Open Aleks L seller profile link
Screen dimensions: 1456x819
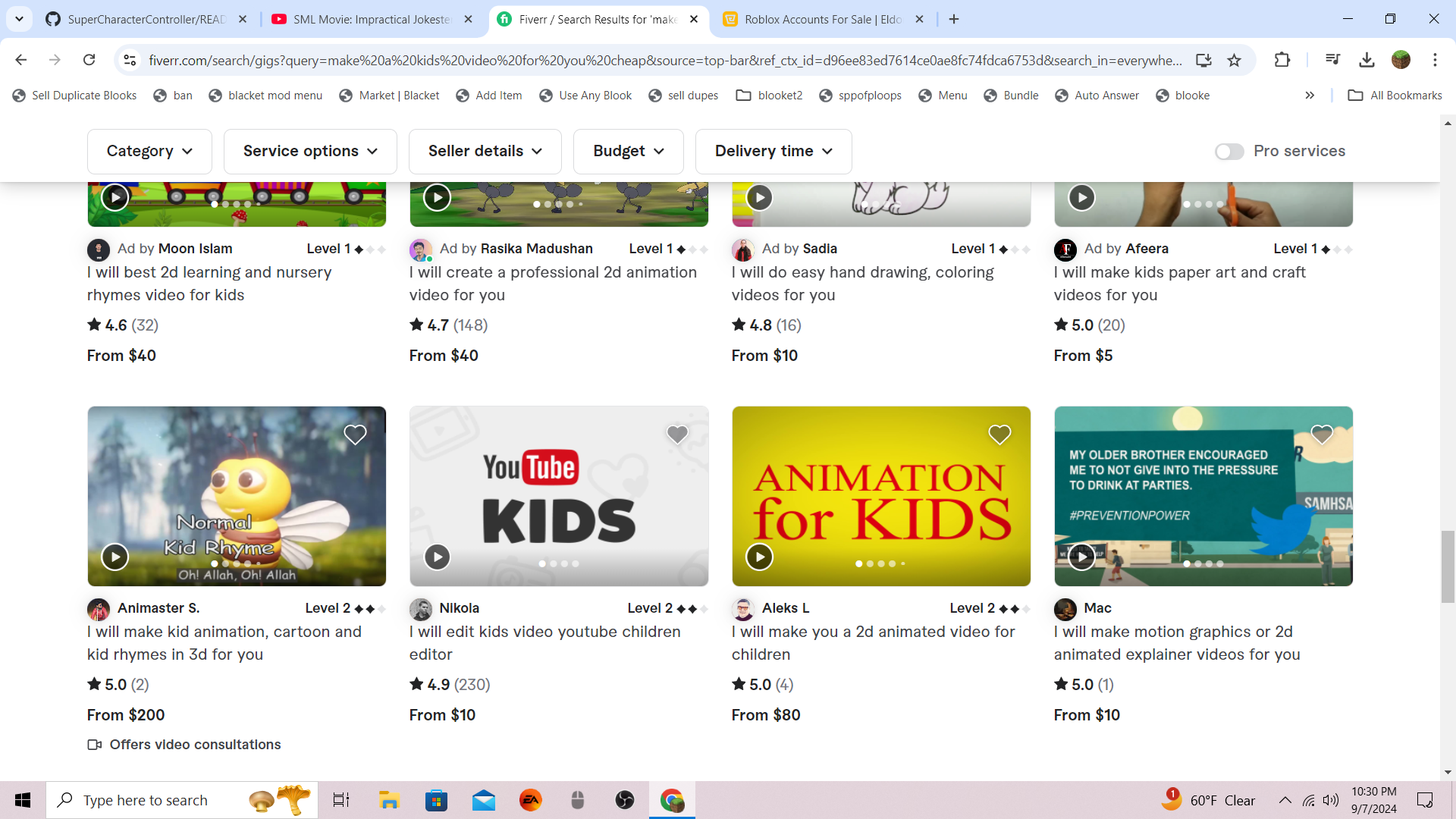pos(785,607)
